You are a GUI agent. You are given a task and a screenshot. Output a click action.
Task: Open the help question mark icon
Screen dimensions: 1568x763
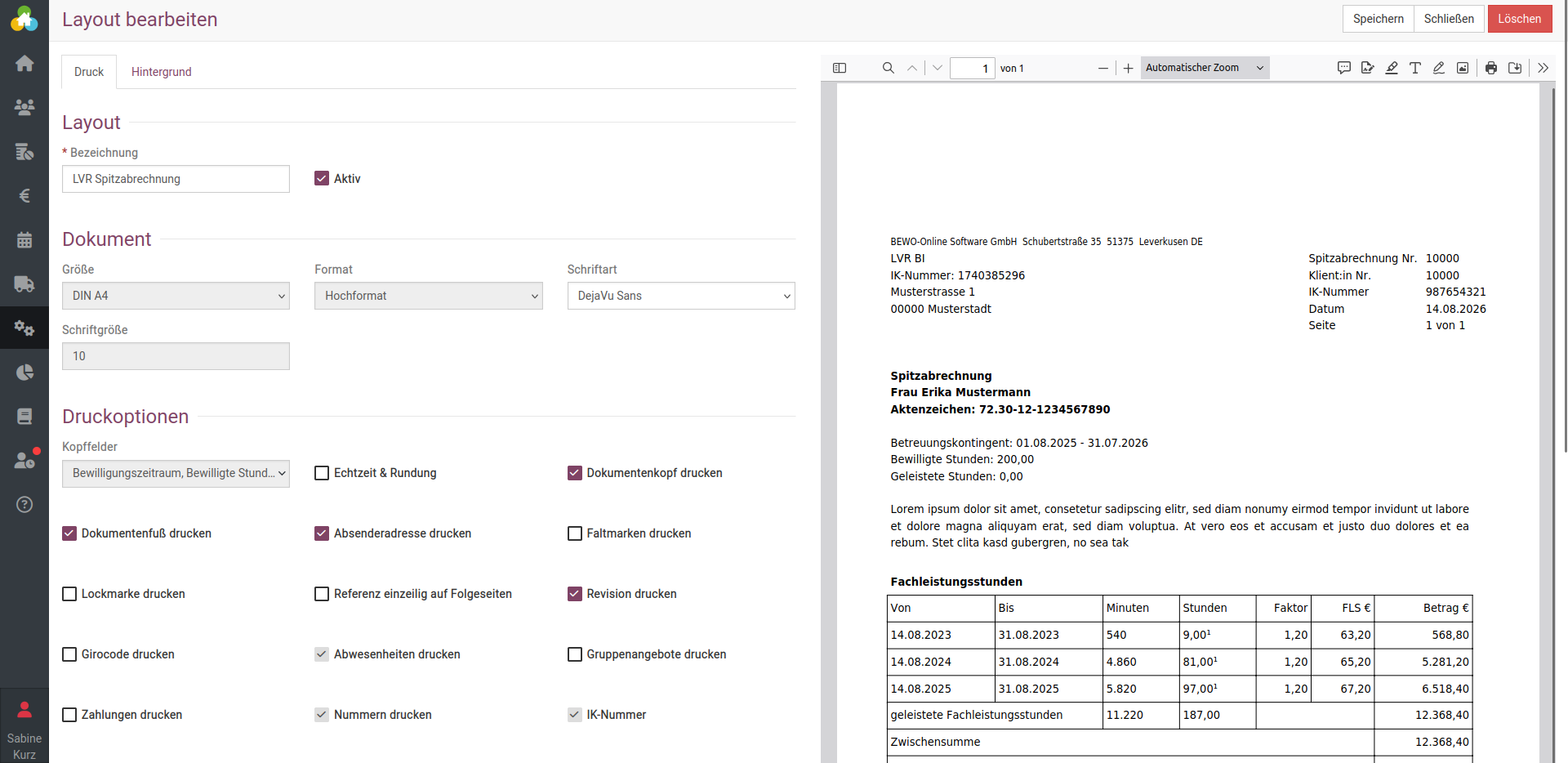24,504
